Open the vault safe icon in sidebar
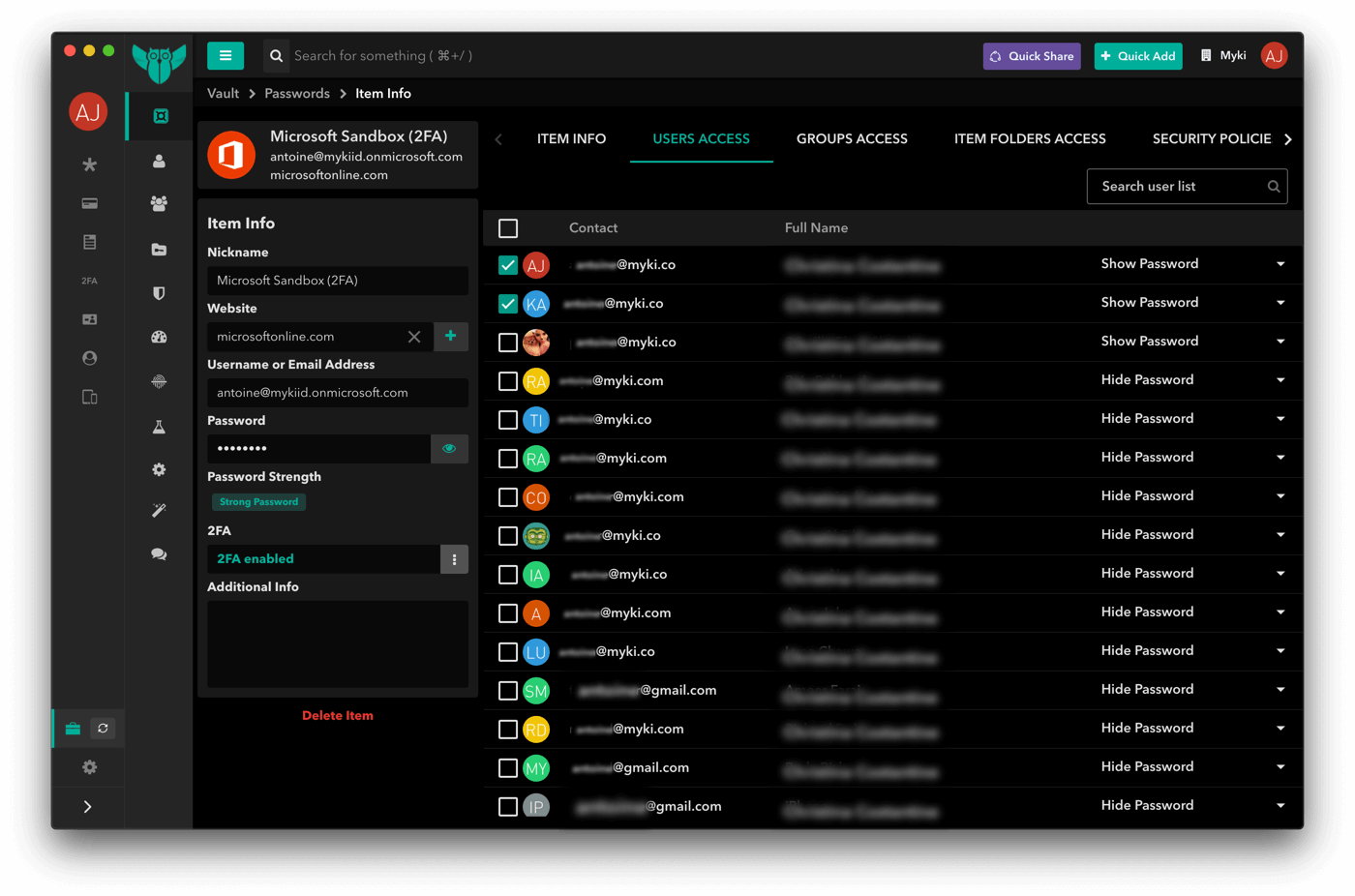Image resolution: width=1355 pixels, height=896 pixels. tap(160, 116)
